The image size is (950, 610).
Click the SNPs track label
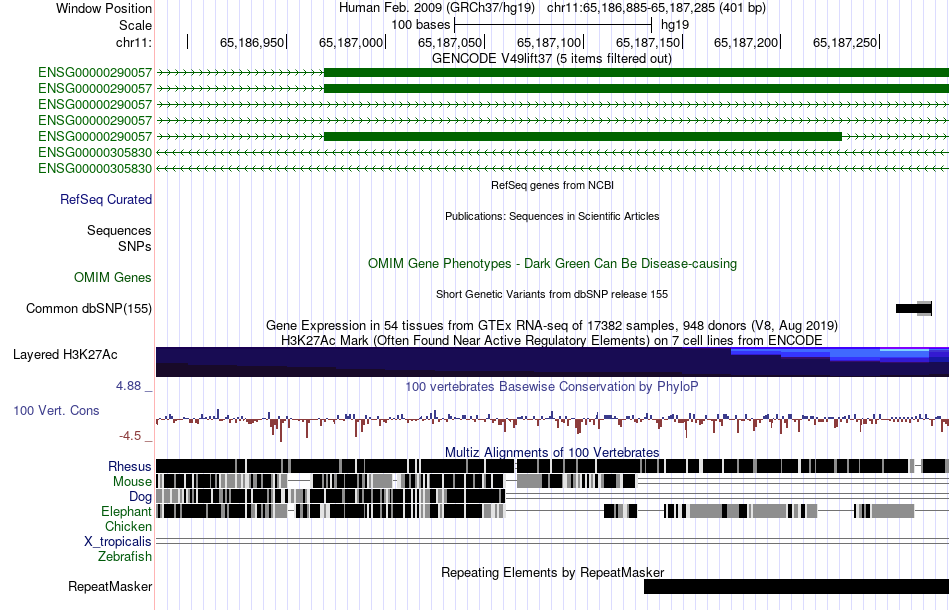click(135, 247)
